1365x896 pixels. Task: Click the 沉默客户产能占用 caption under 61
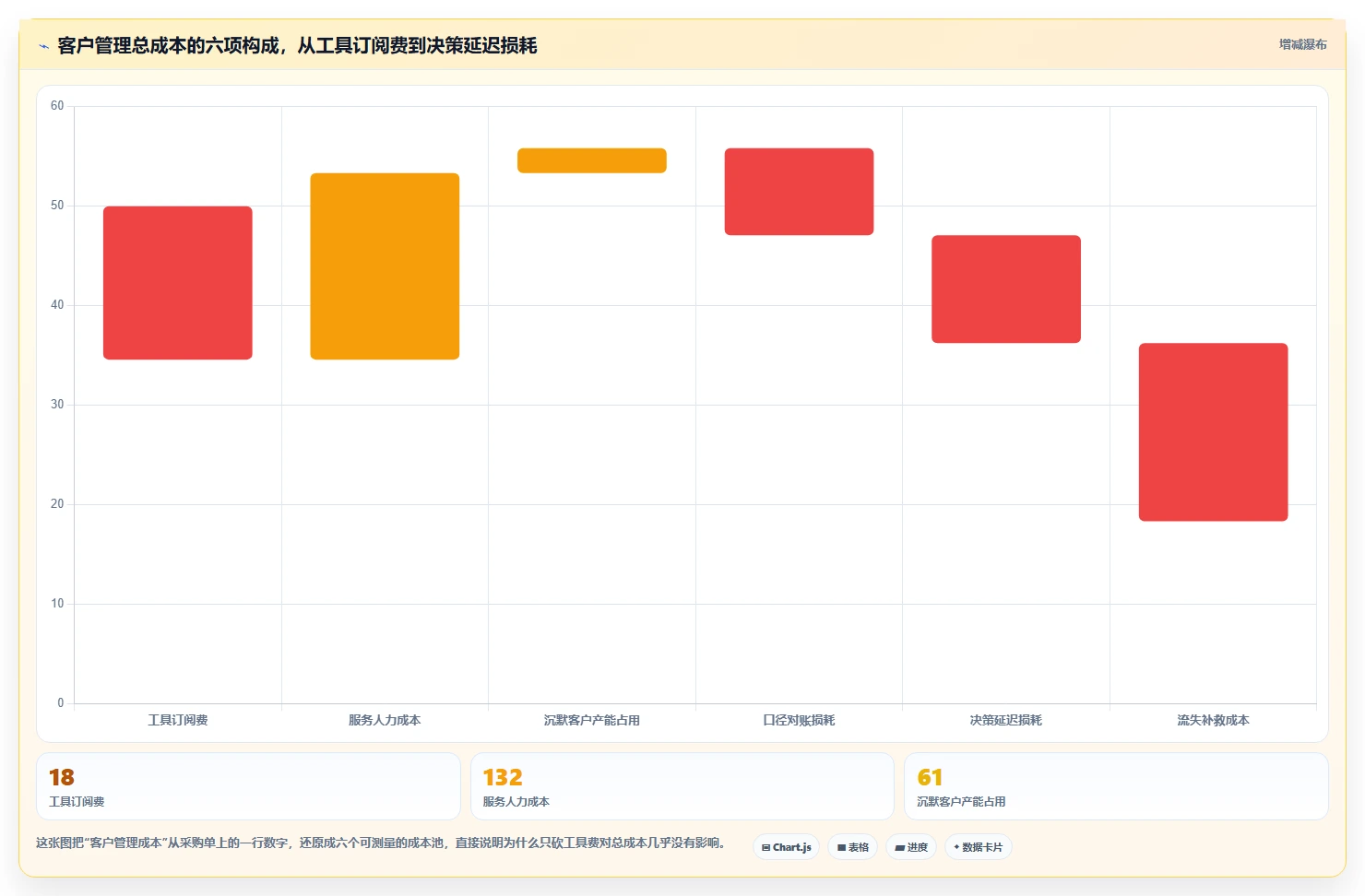coord(961,802)
